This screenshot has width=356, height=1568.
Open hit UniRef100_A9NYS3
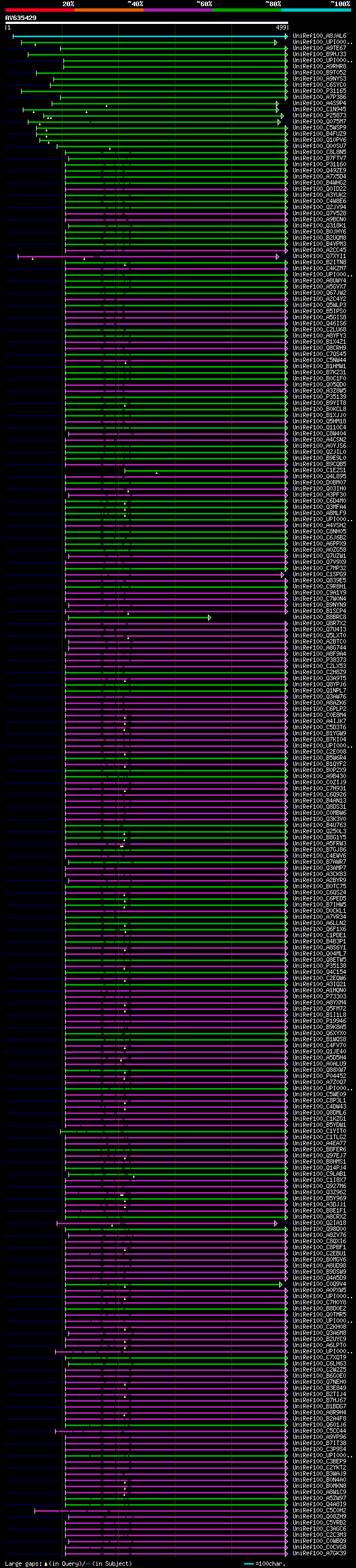[x=319, y=78]
